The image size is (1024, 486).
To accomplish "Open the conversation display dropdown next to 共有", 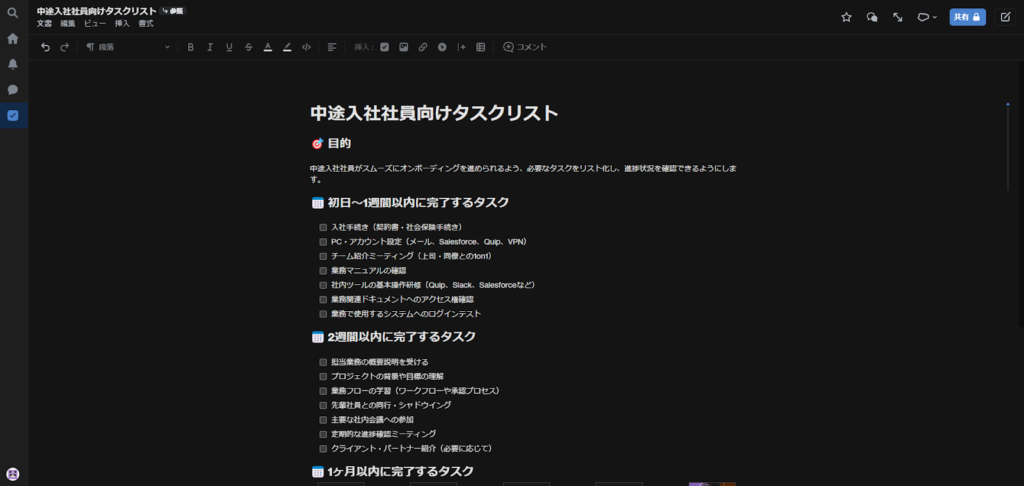I will point(927,17).
